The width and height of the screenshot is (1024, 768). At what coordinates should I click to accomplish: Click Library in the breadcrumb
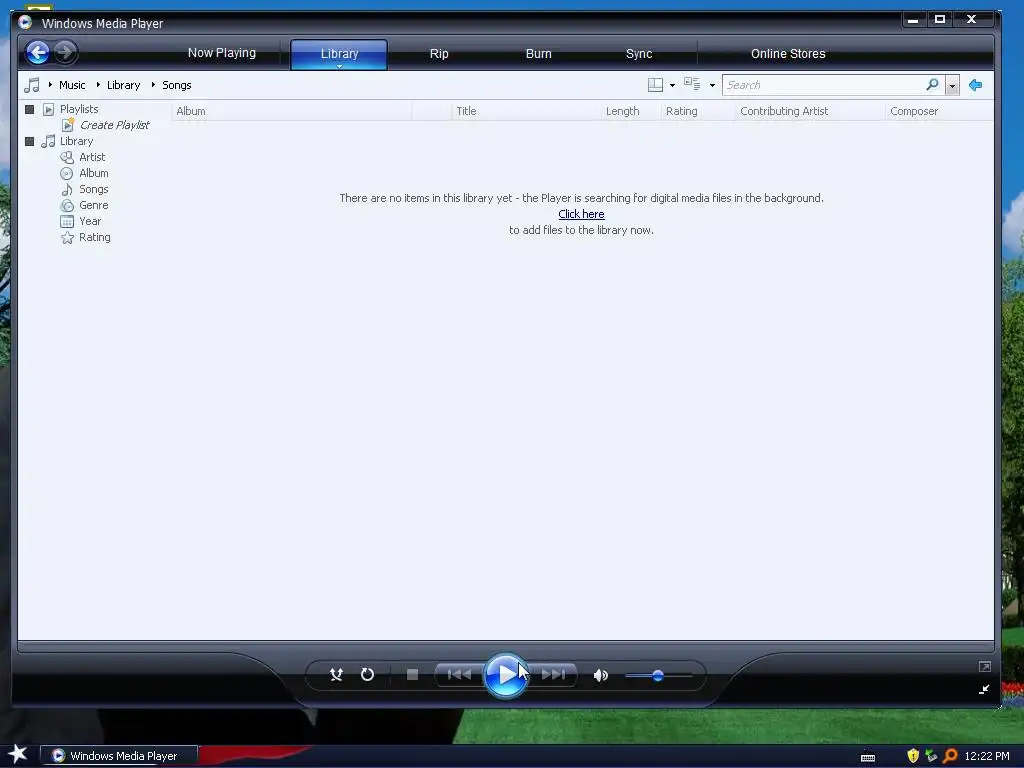123,85
